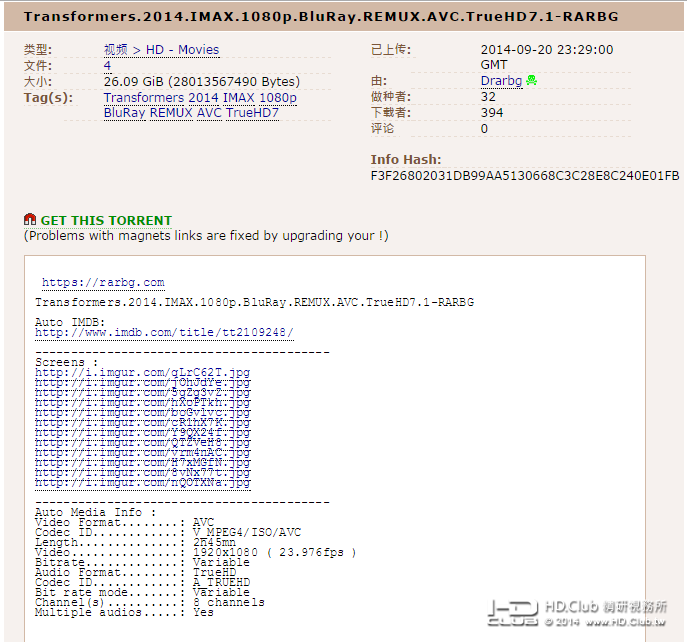Screen dimensions: 687x642
Task: Click the size text "26.09 GiB (28013567490 Bytes)"
Action: (x=202, y=82)
